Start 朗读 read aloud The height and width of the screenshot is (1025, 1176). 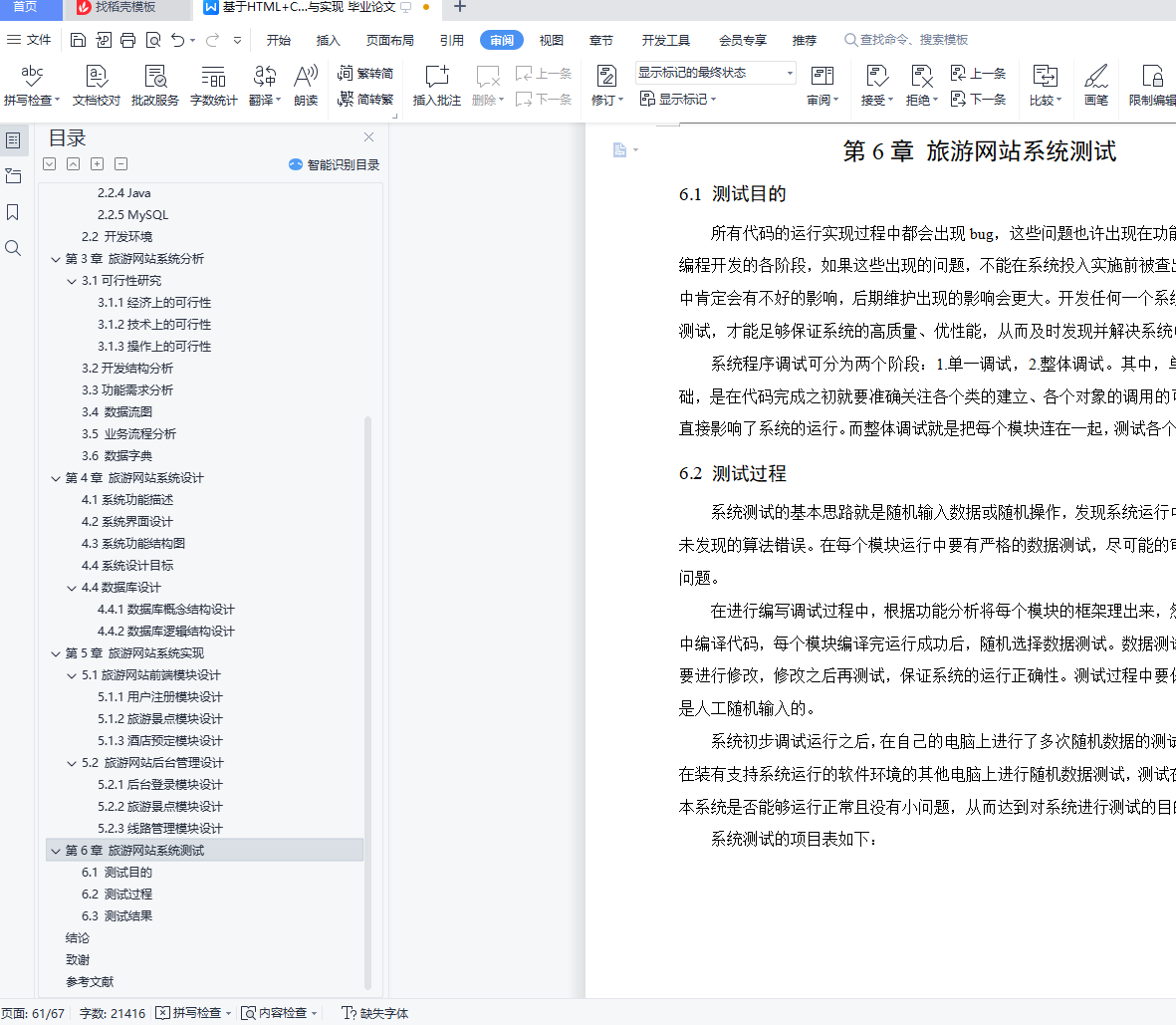306,86
